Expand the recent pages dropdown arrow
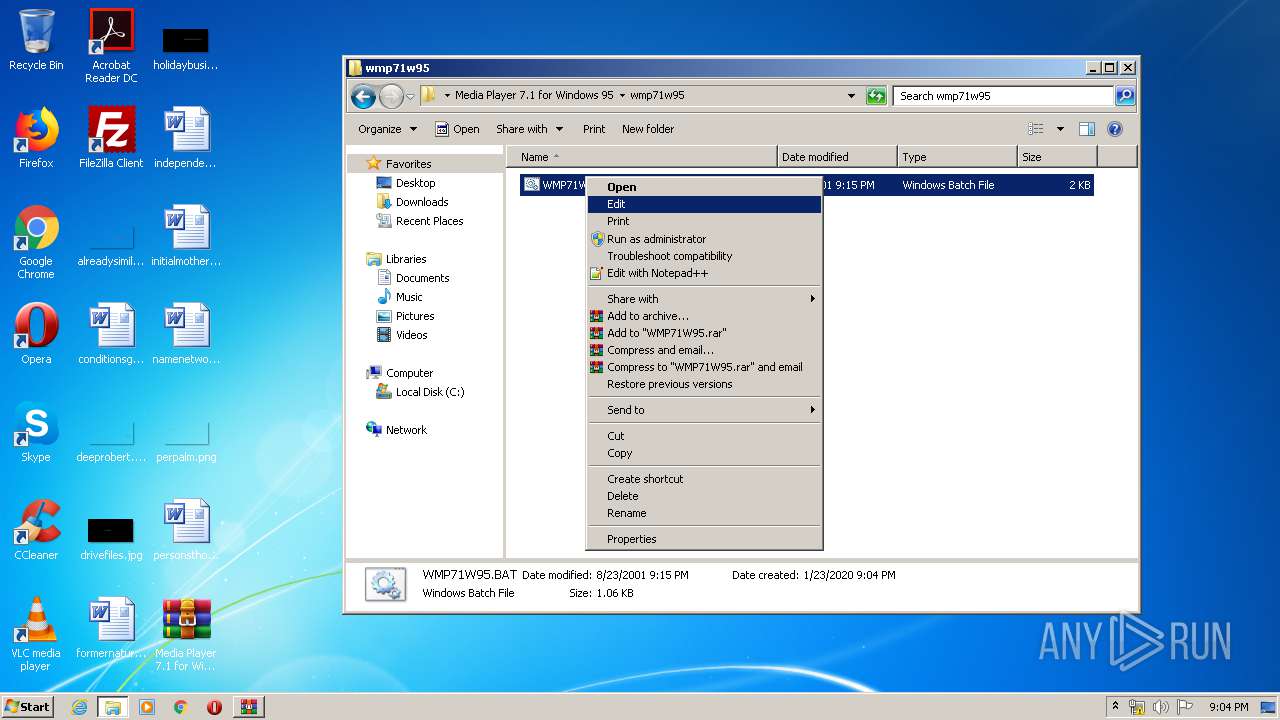 410,97
